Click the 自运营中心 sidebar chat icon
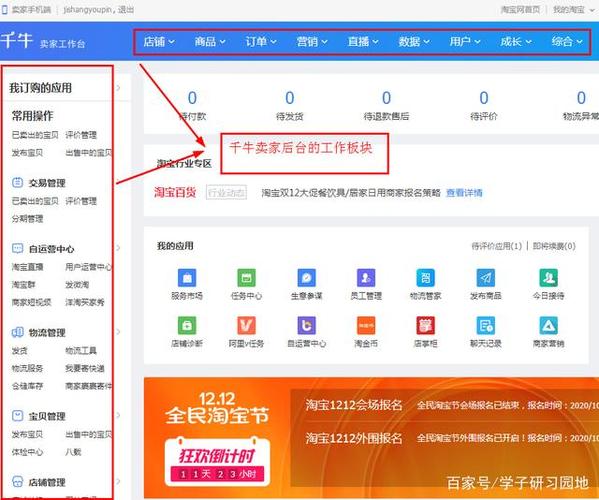 point(18,249)
